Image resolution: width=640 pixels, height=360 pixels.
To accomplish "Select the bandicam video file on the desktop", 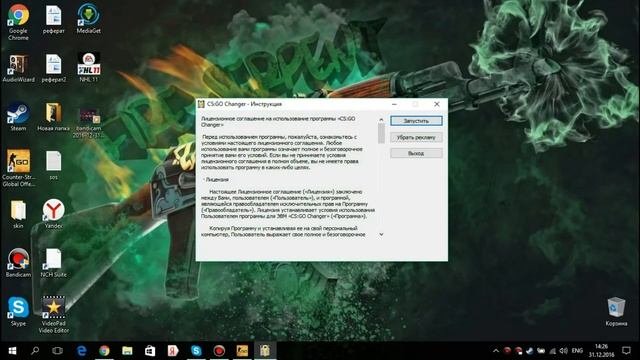I will (x=89, y=122).
